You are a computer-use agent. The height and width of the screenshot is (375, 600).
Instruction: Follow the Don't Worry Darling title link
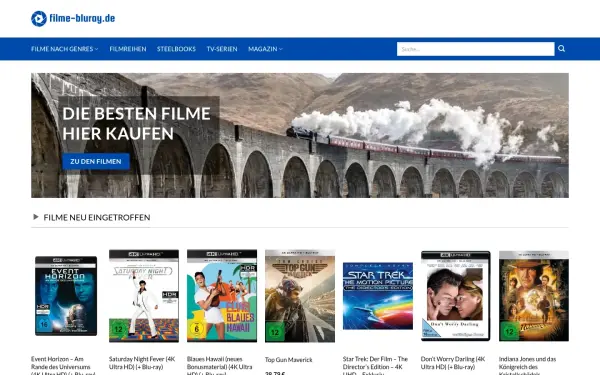[453, 363]
